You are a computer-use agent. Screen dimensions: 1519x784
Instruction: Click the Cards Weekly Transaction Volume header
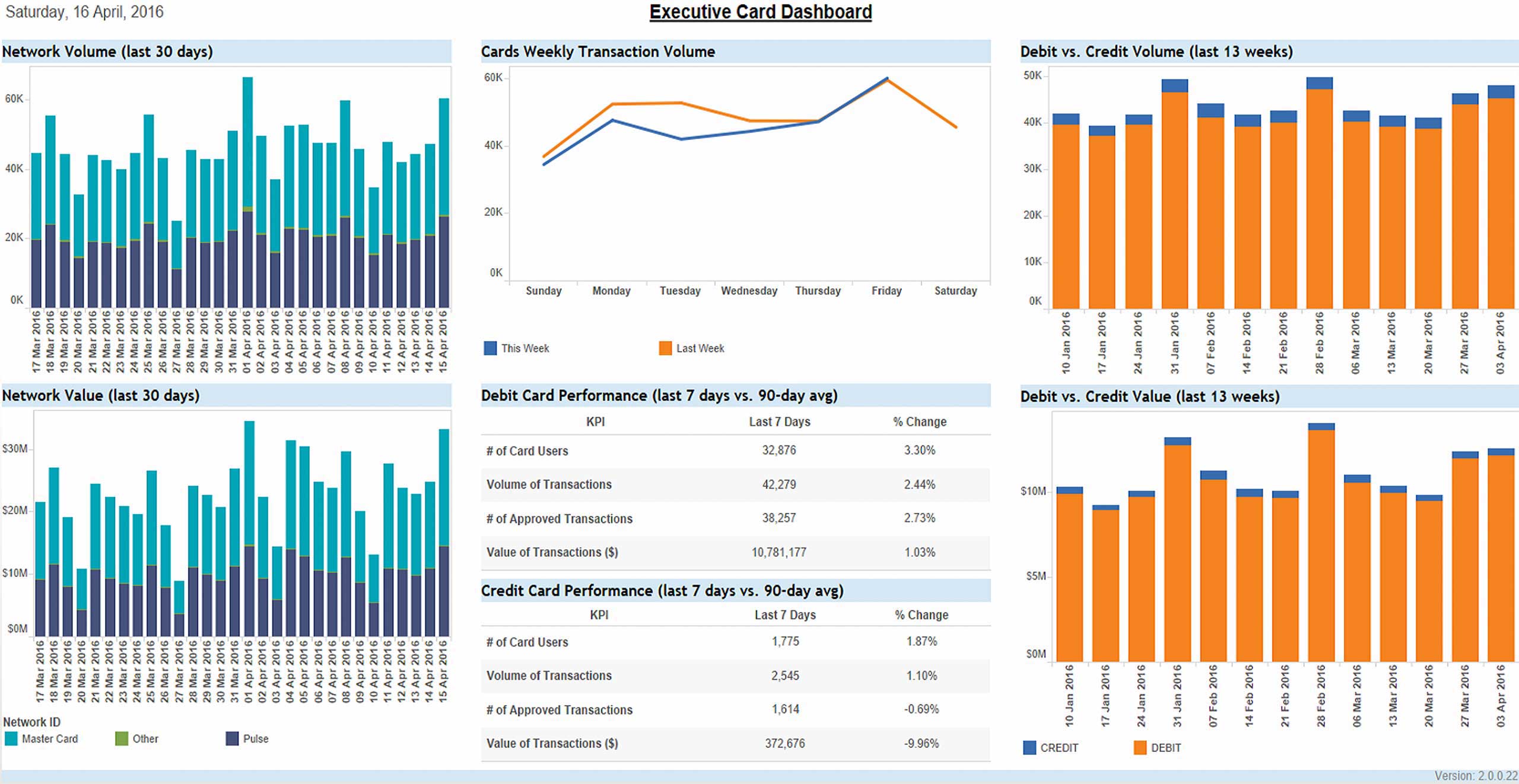[x=598, y=52]
